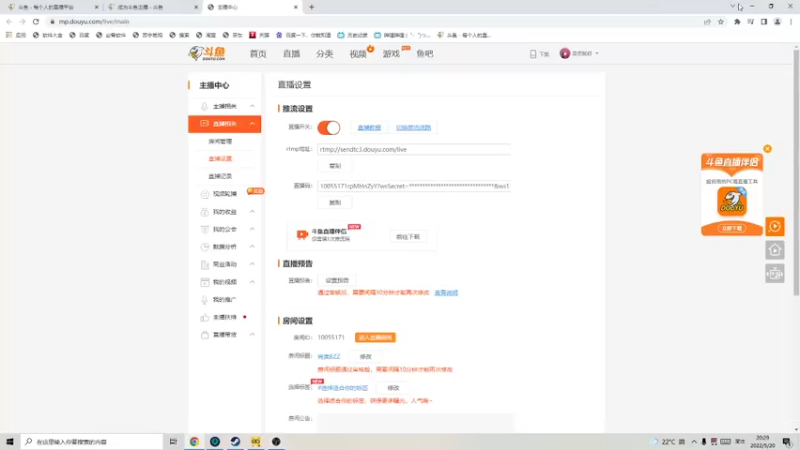
Task: Click the 数据分析 pie chart icon
Action: [x=205, y=246]
